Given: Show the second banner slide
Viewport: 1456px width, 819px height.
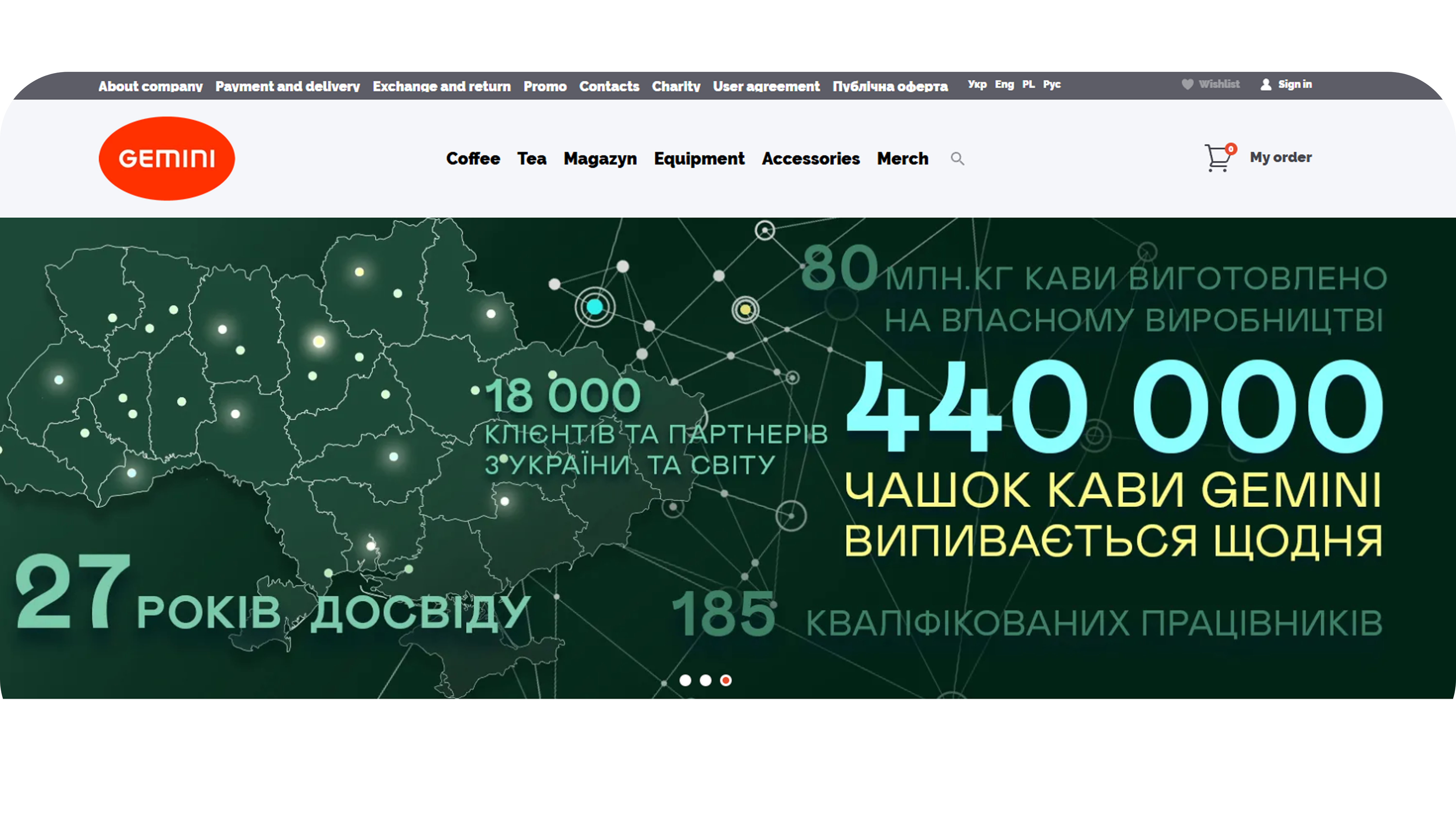Looking at the screenshot, I should click(x=705, y=680).
